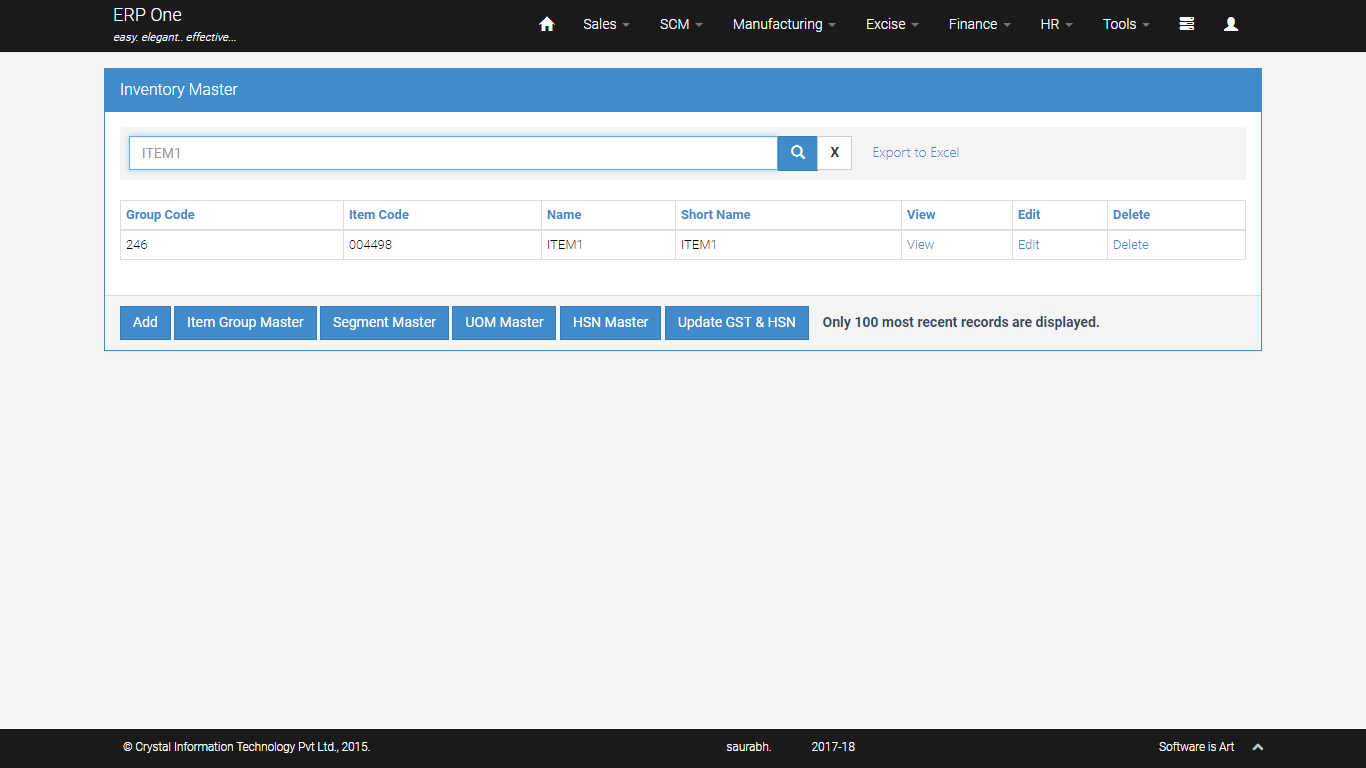Screen dimensions: 1366x768
Task: Expand the Manufacturing dropdown menu
Action: (784, 24)
